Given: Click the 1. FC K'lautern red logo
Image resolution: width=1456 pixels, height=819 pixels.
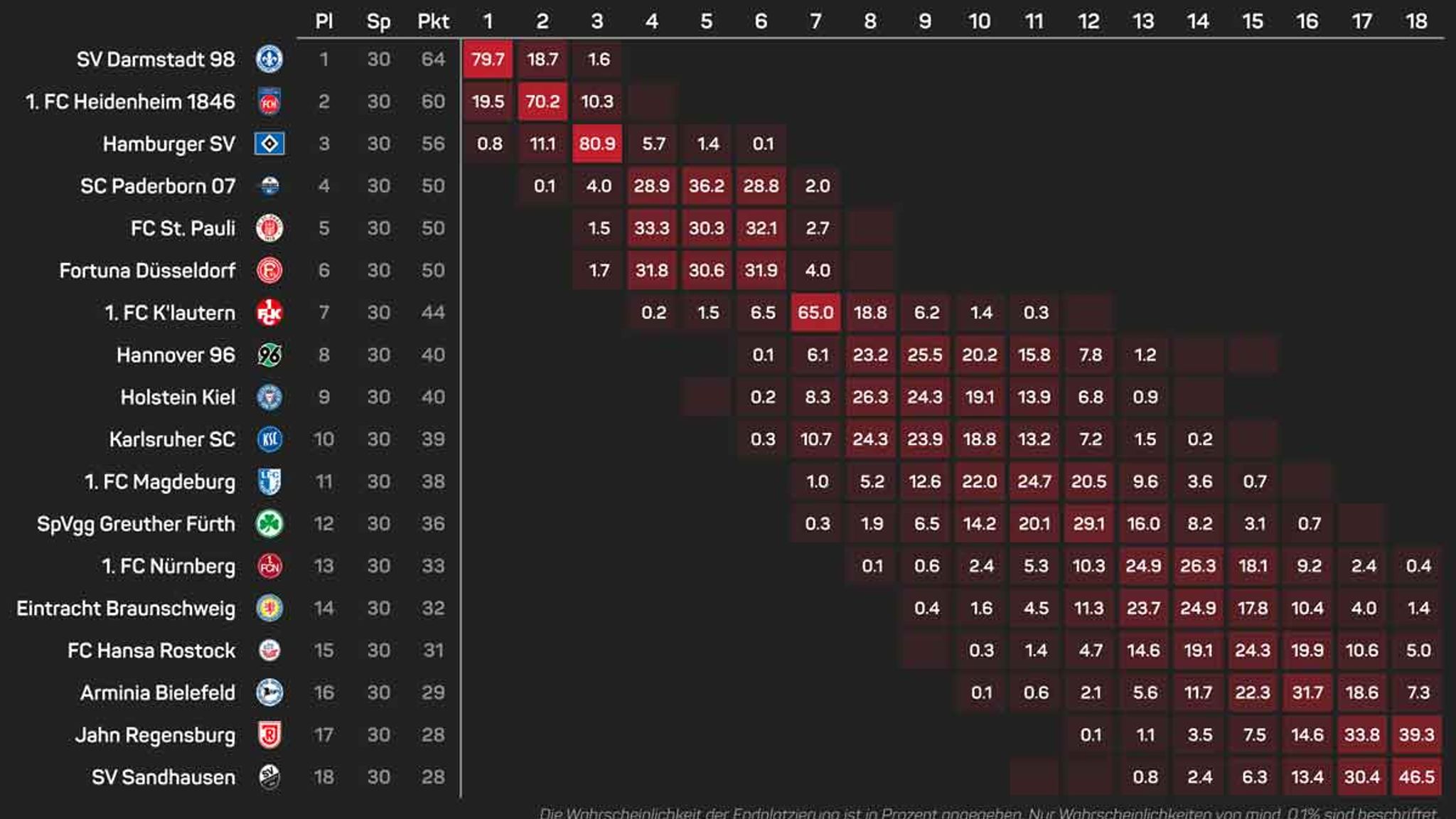Looking at the screenshot, I should (269, 313).
